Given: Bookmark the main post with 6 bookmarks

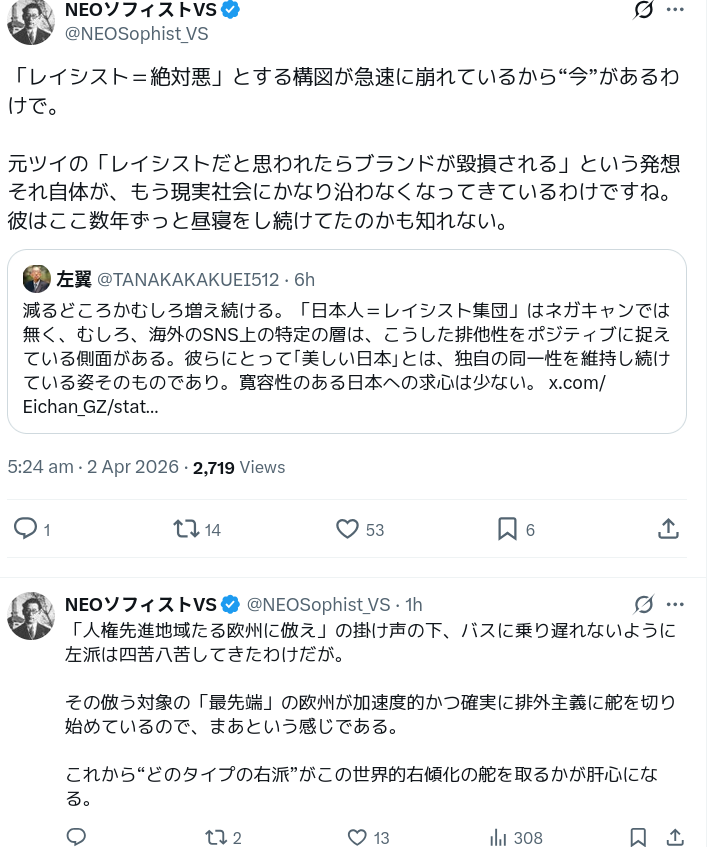Looking at the screenshot, I should coord(507,529).
